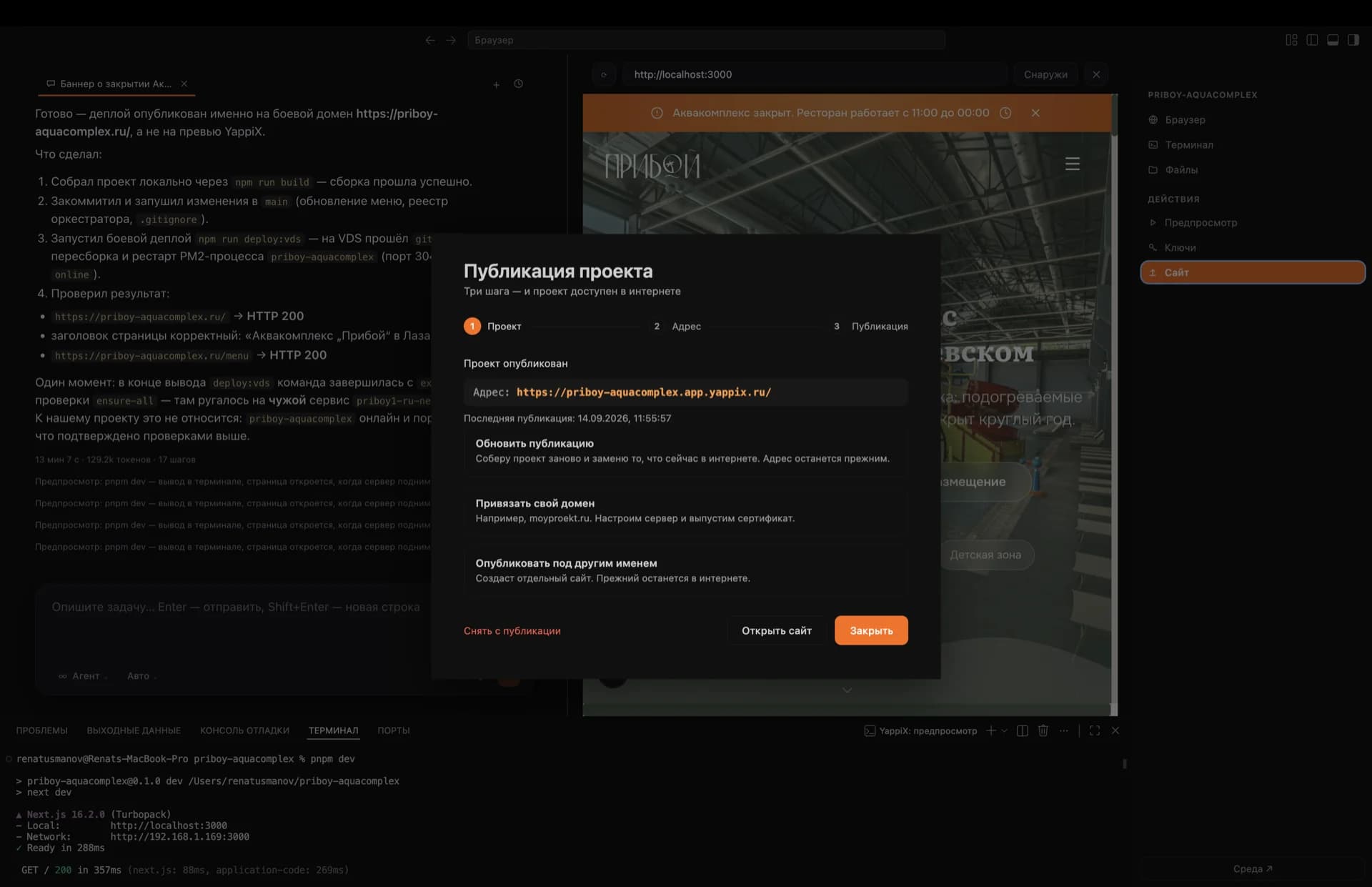Click step 2 Адрес in the publish wizard
Viewport: 1372px width, 887px height.
tap(677, 326)
